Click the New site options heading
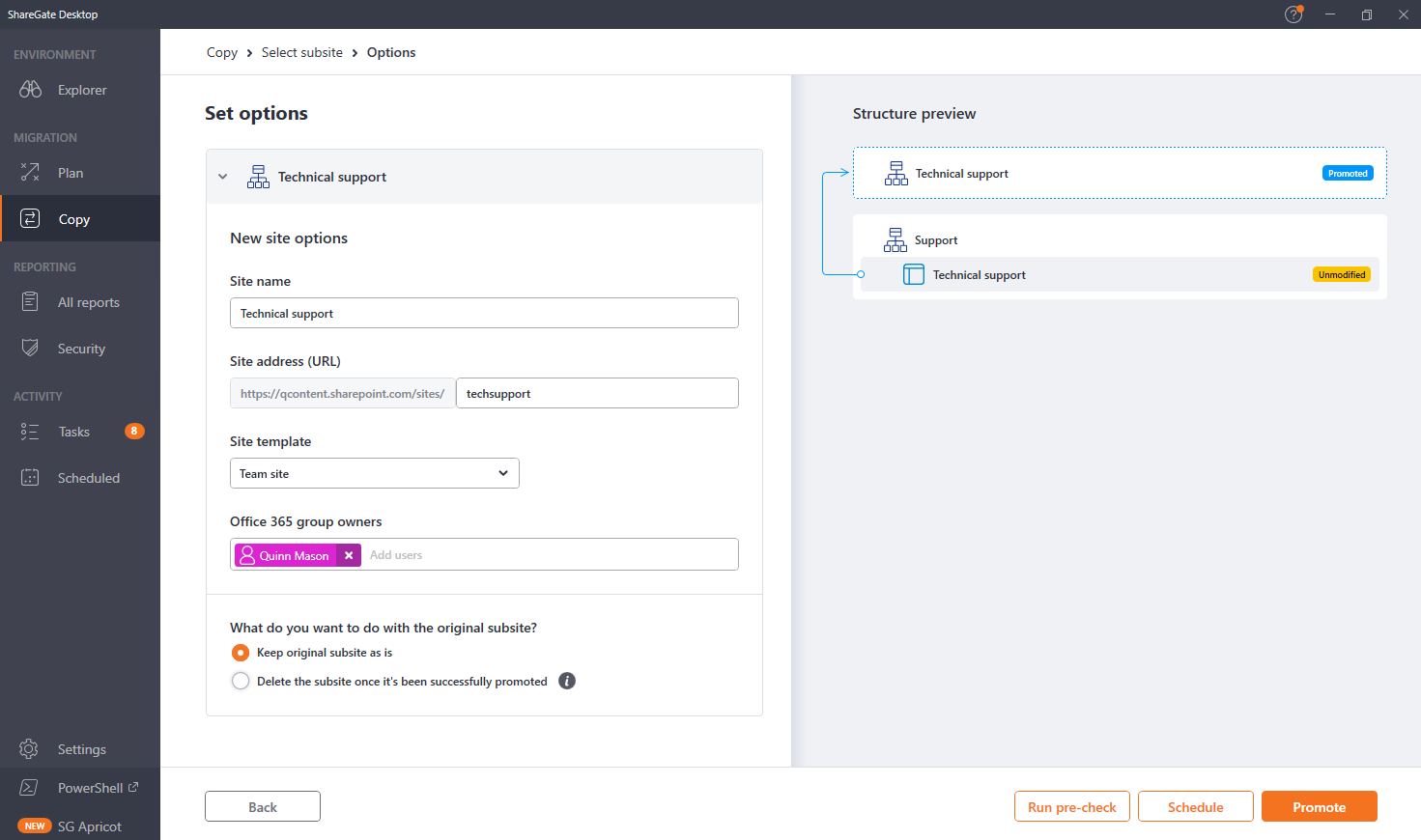 289,238
